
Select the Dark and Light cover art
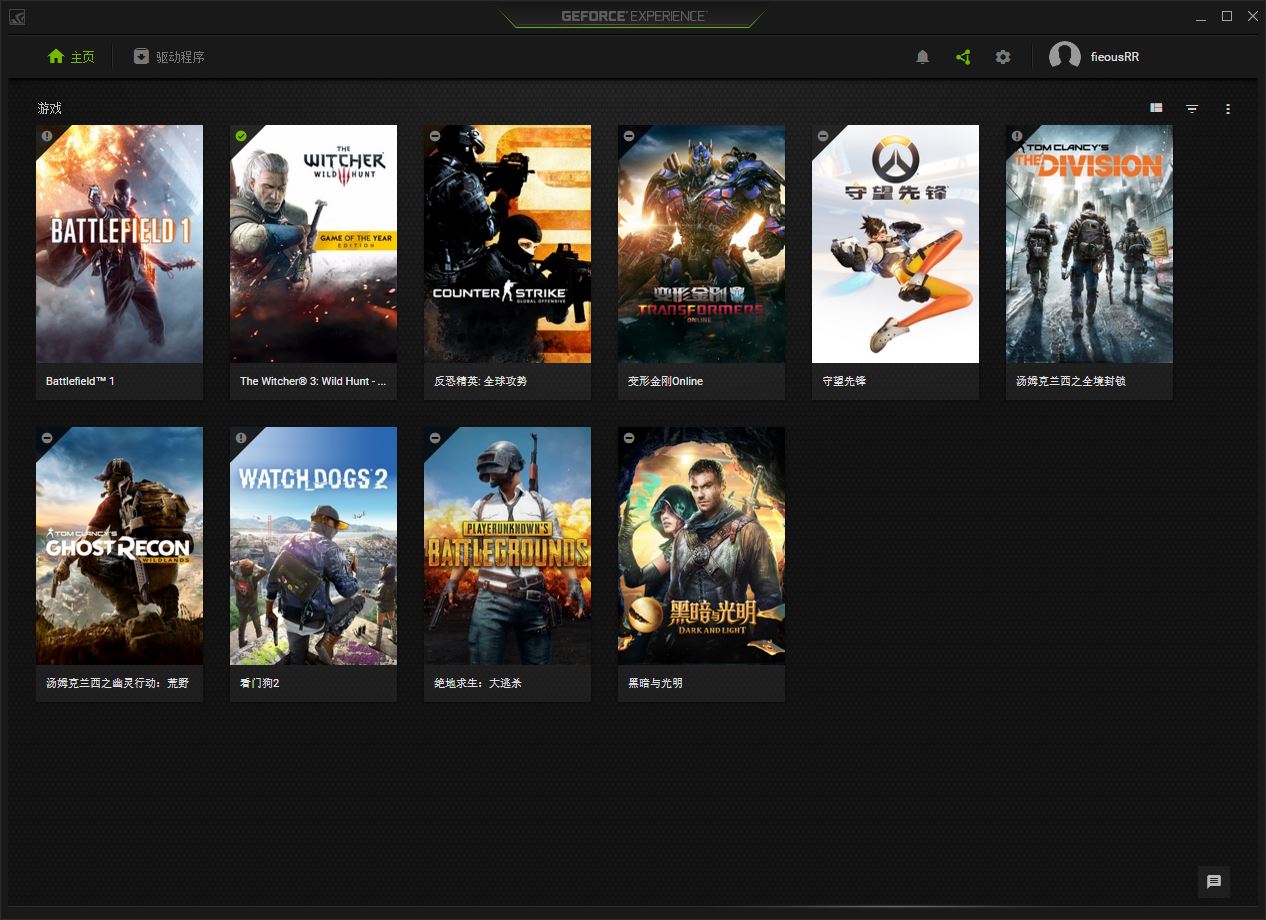(701, 546)
